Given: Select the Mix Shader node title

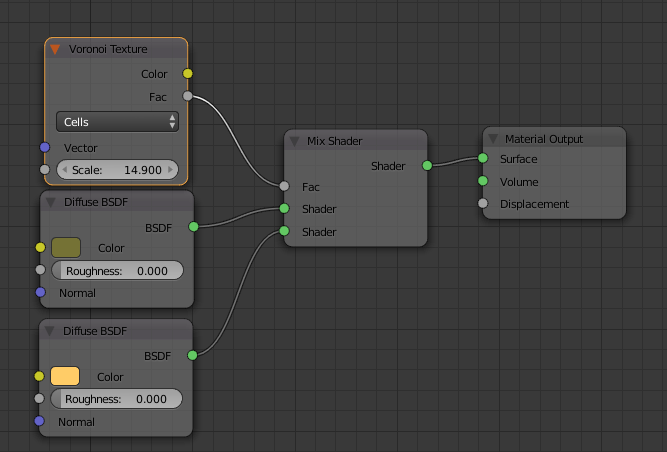Looking at the screenshot, I should (335, 141).
